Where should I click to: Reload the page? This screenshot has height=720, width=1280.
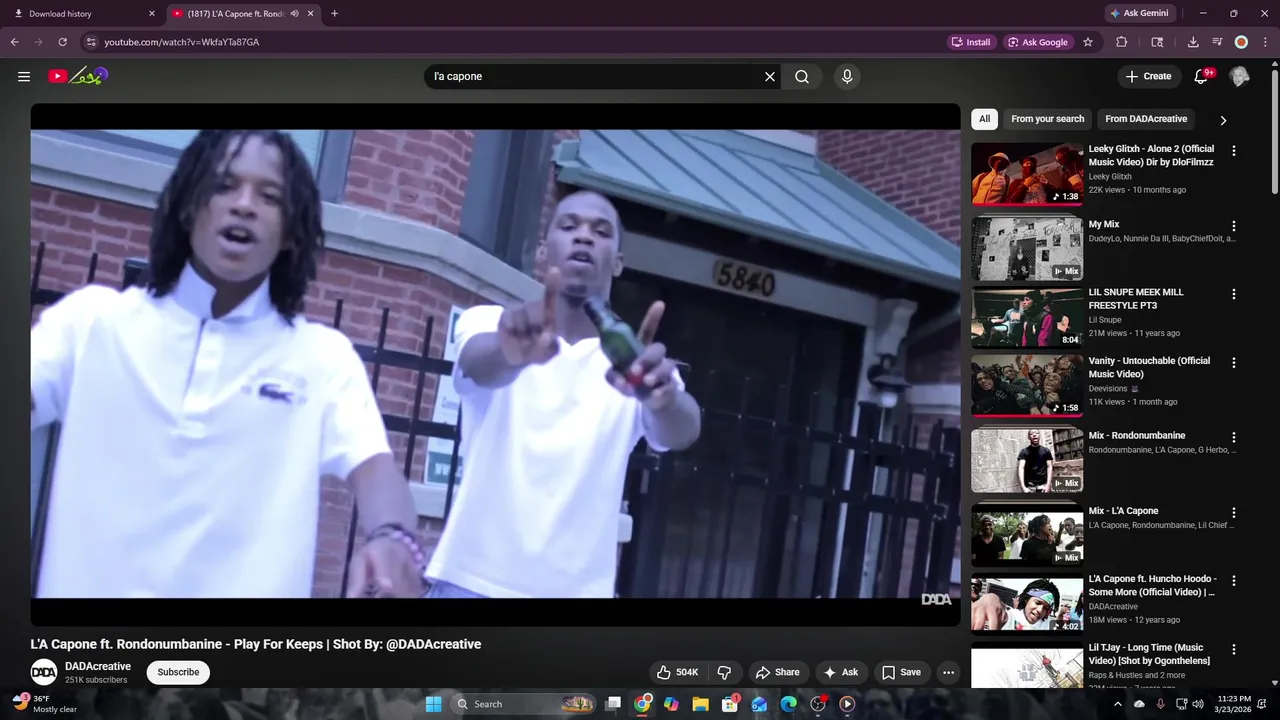[x=62, y=42]
